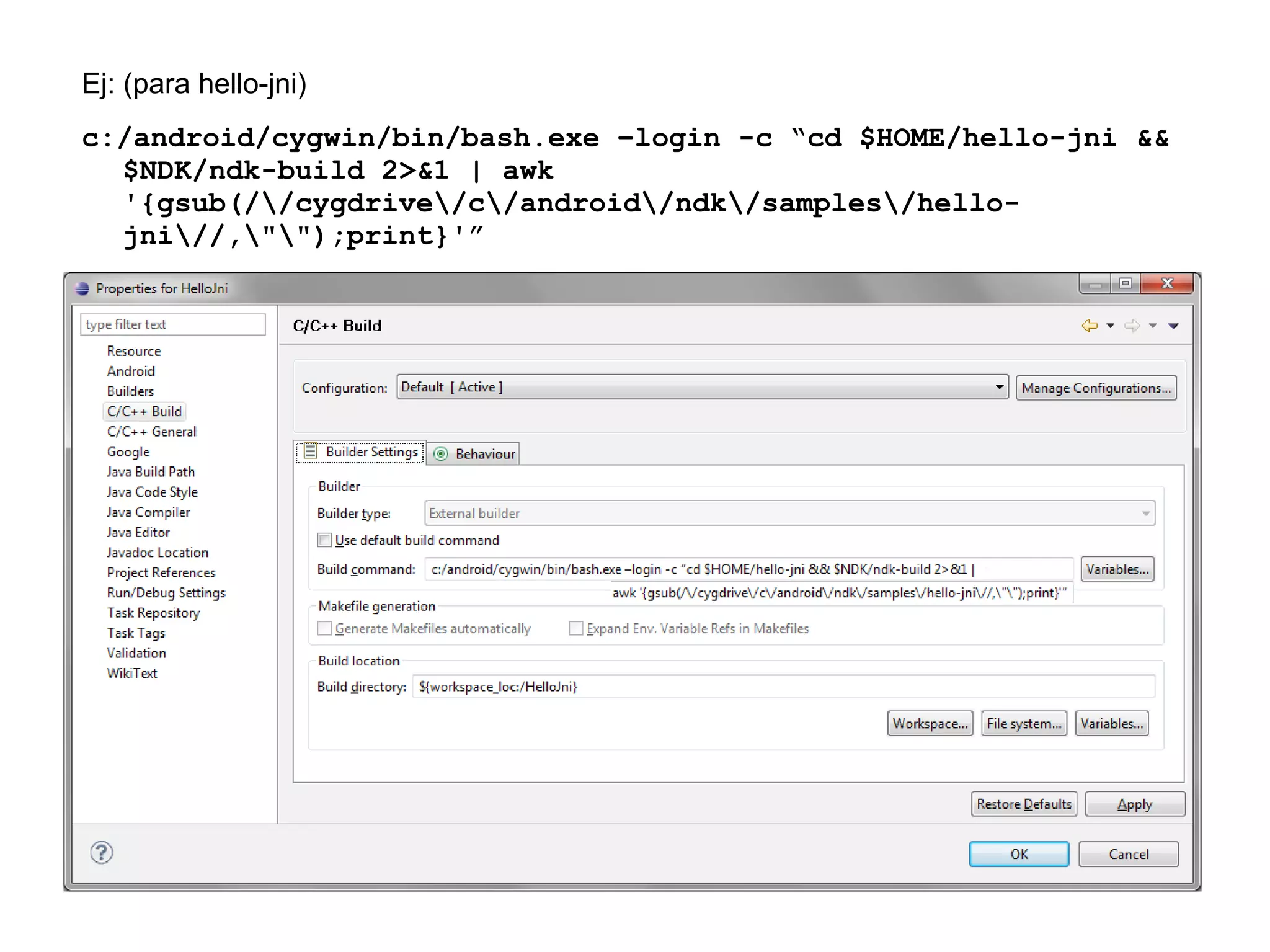This screenshot has width=1270, height=952.
Task: Select Java Editor tree item
Action: click(138, 532)
